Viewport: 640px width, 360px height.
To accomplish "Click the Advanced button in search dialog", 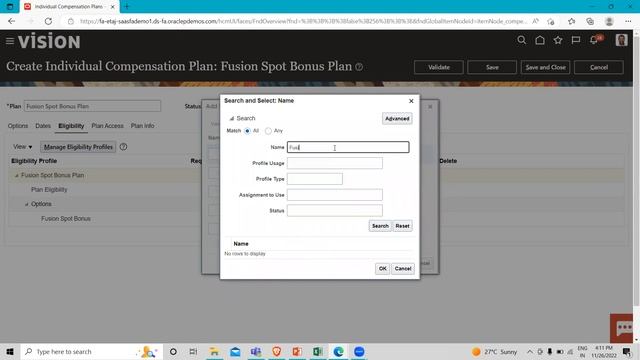I will (x=397, y=118).
